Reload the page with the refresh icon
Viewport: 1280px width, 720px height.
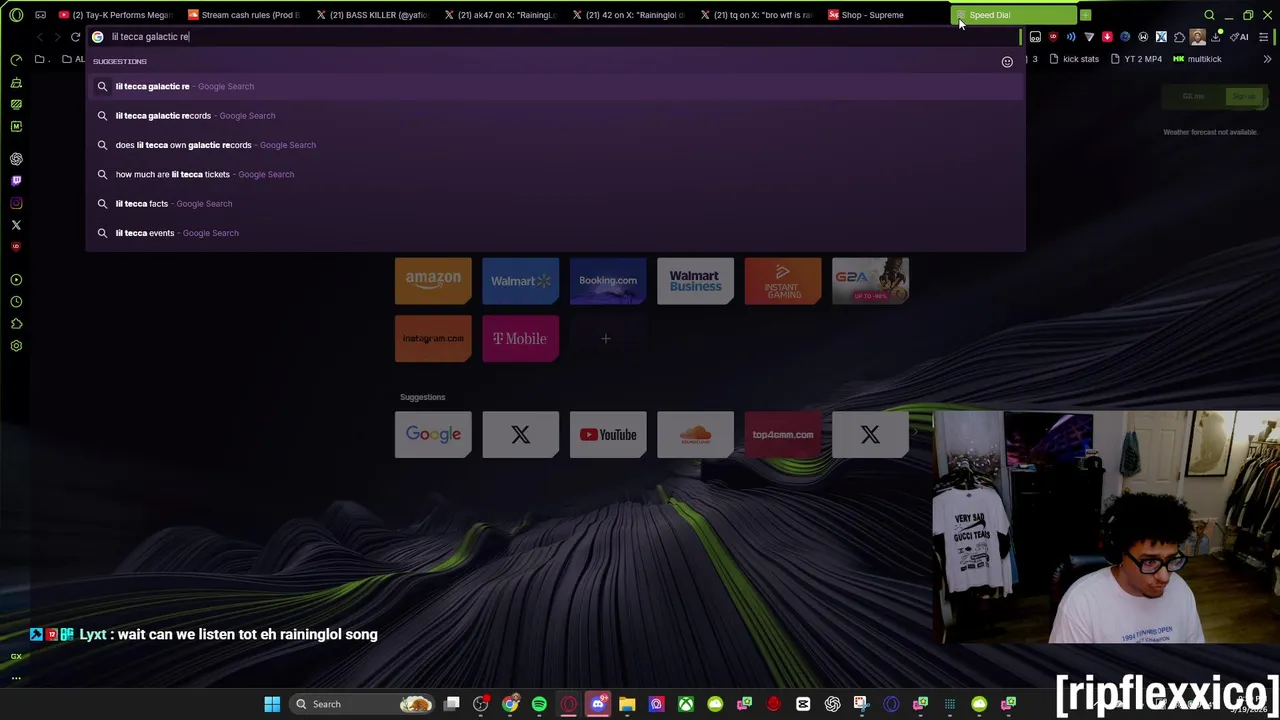(x=75, y=37)
